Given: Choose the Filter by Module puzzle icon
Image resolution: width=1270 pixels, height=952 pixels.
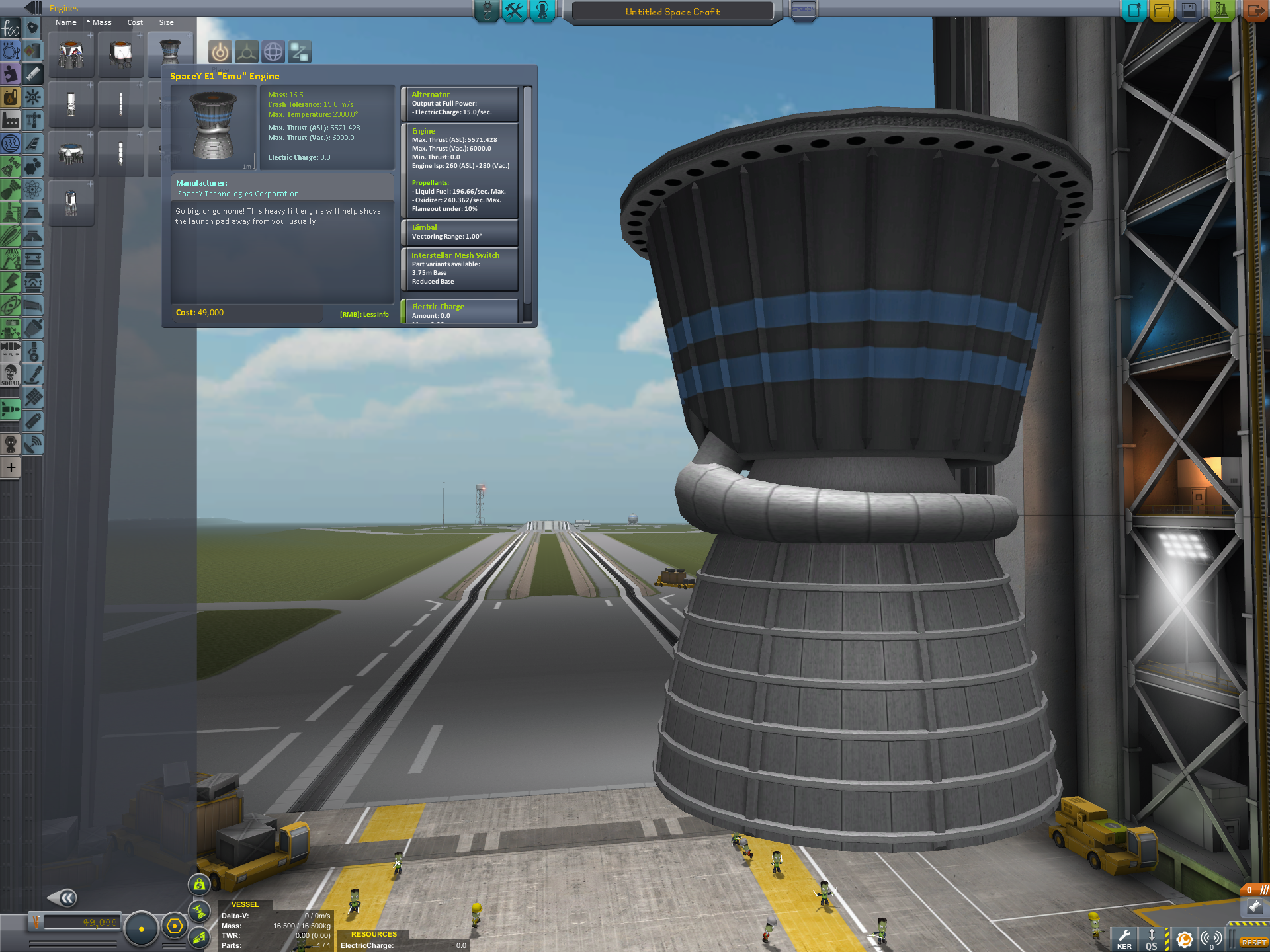Looking at the screenshot, I should pyautogui.click(x=11, y=74).
